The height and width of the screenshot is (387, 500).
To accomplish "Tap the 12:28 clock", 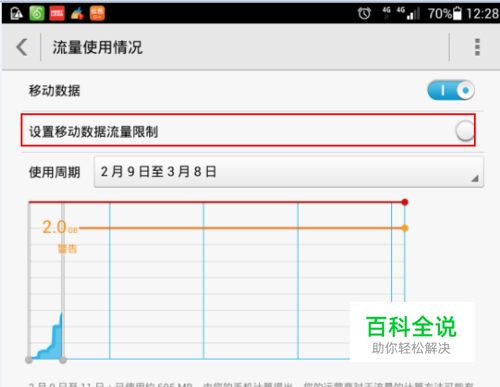I will (482, 13).
